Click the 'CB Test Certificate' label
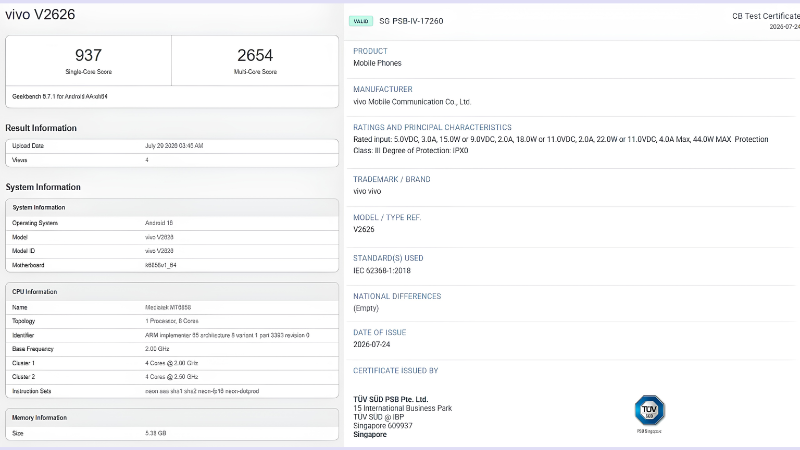This screenshot has height=450, width=800. click(x=766, y=16)
